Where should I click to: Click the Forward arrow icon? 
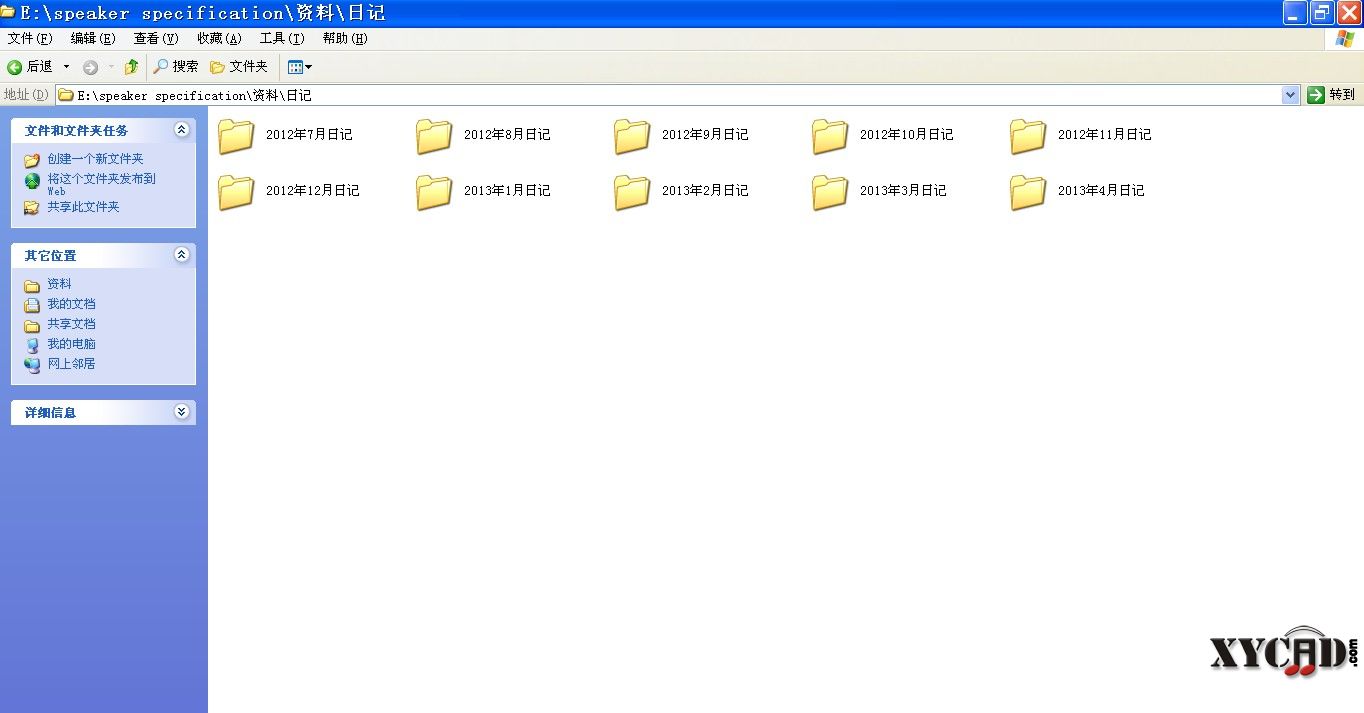[90, 67]
